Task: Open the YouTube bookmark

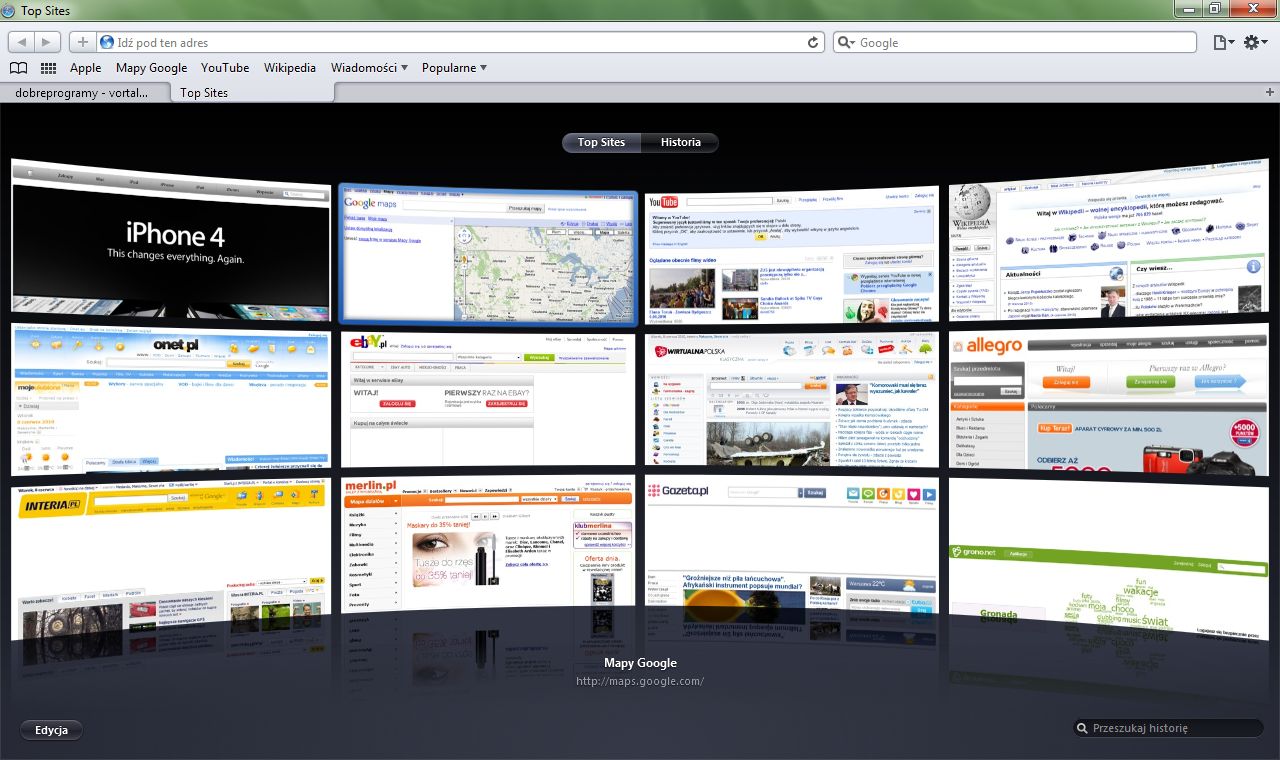Action: 225,68
